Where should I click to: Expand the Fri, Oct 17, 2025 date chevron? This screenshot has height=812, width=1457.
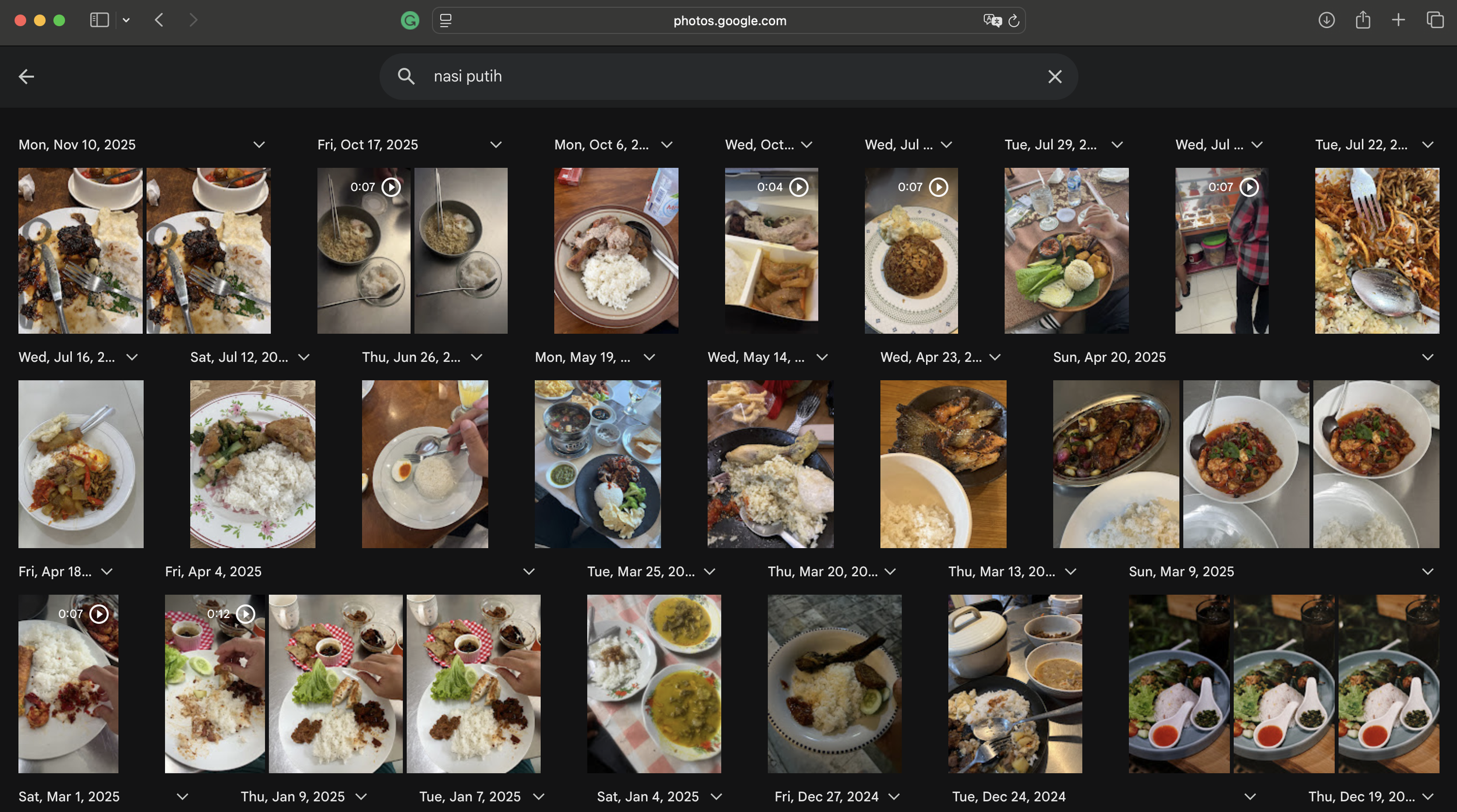[x=496, y=144]
